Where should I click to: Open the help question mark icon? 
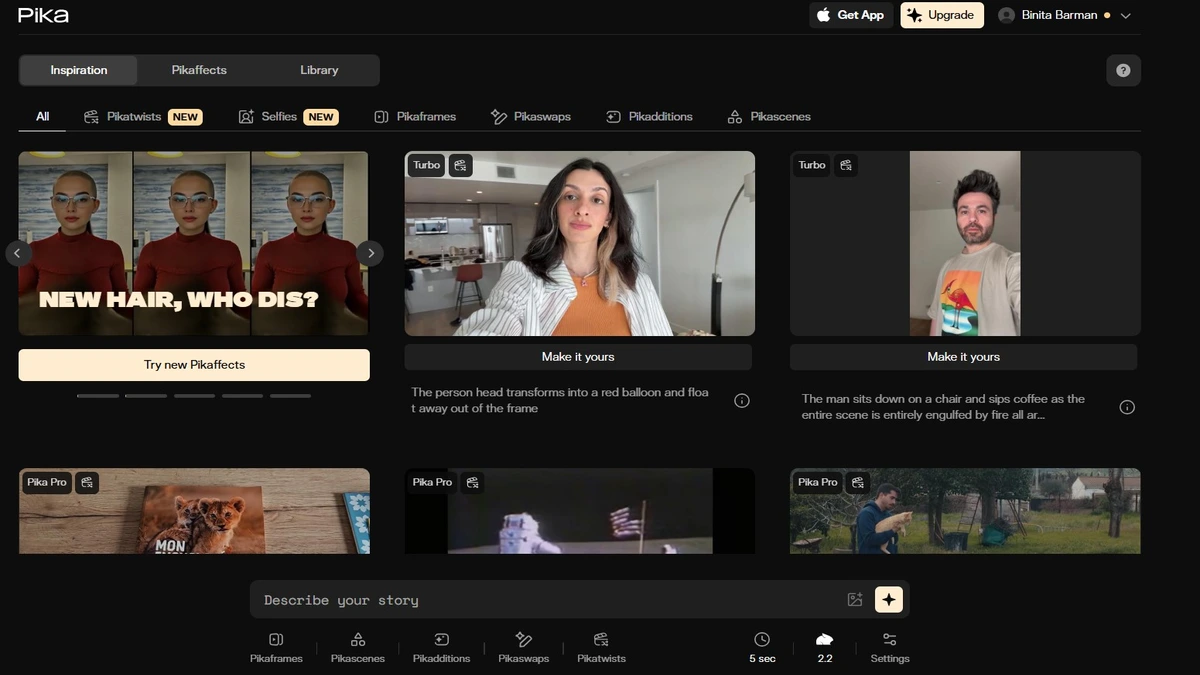click(x=1123, y=70)
